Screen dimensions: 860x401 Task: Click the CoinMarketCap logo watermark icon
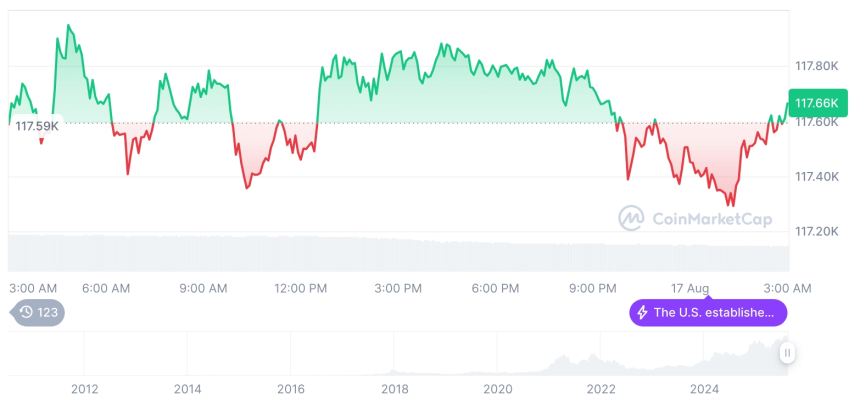631,217
